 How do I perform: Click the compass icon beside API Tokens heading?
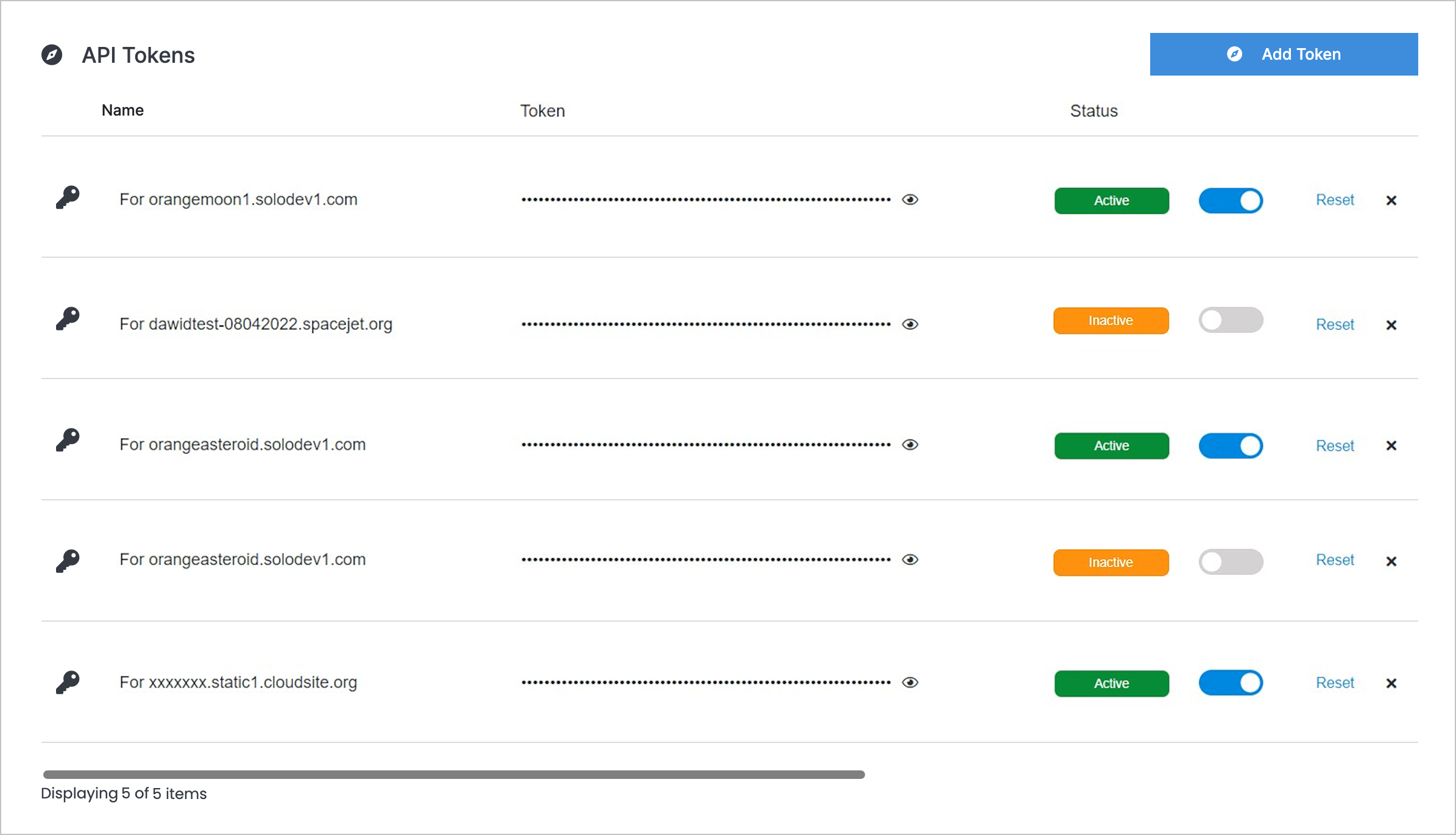pyautogui.click(x=52, y=55)
